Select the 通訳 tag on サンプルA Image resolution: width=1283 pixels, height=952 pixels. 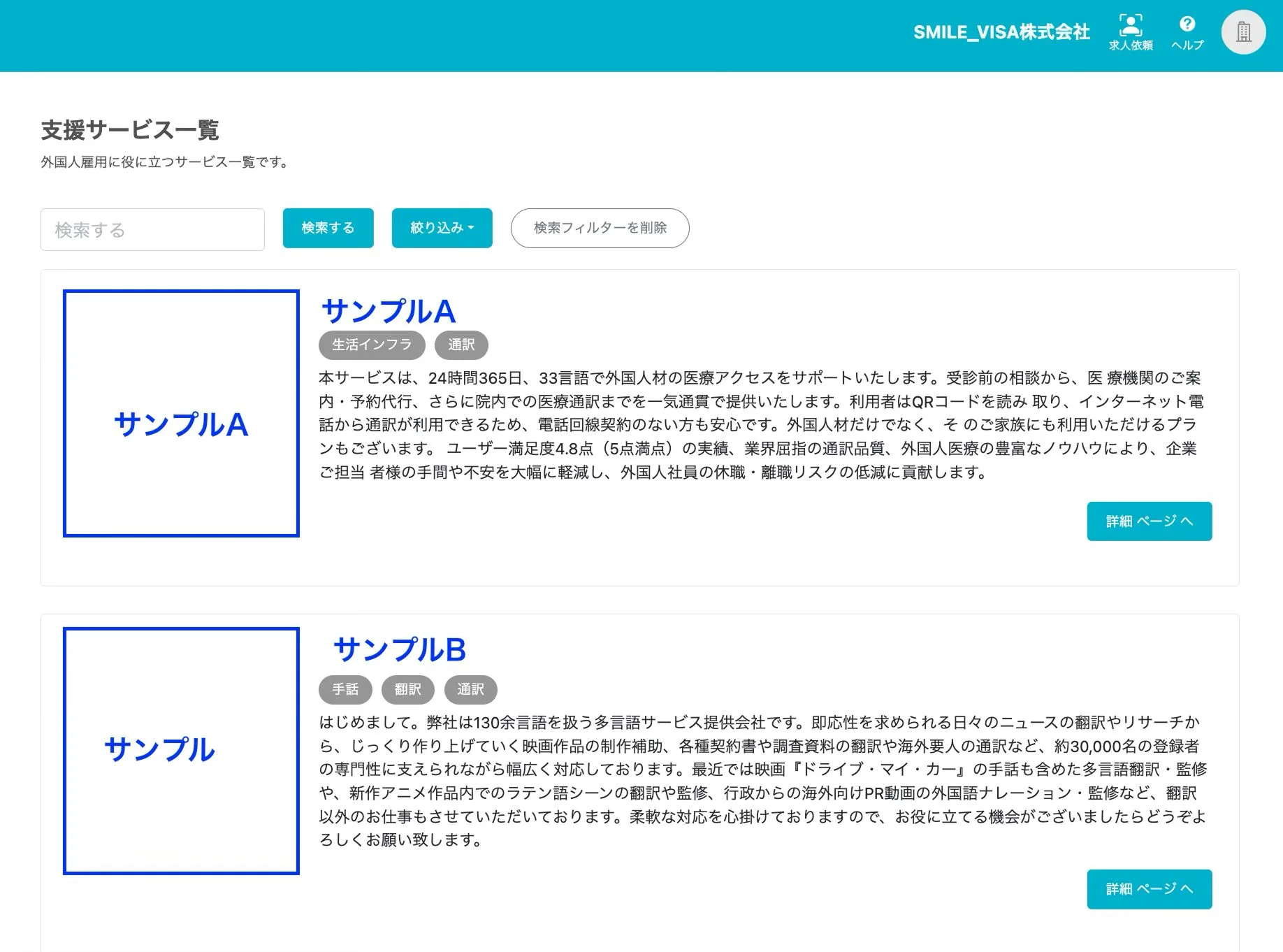click(x=461, y=345)
